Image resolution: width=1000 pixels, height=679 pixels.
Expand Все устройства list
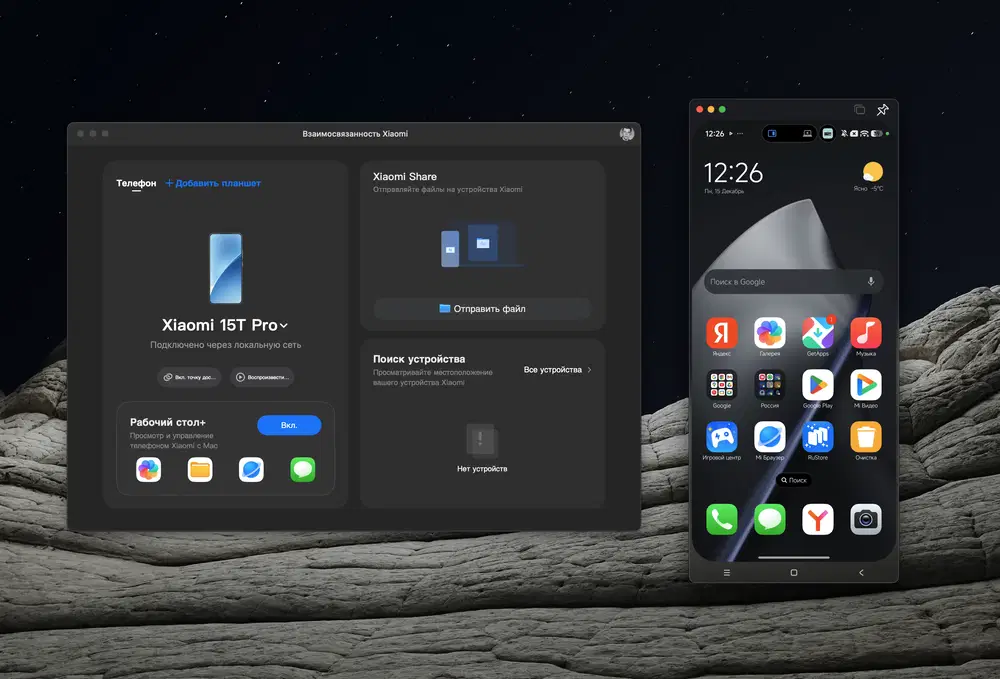coord(557,370)
